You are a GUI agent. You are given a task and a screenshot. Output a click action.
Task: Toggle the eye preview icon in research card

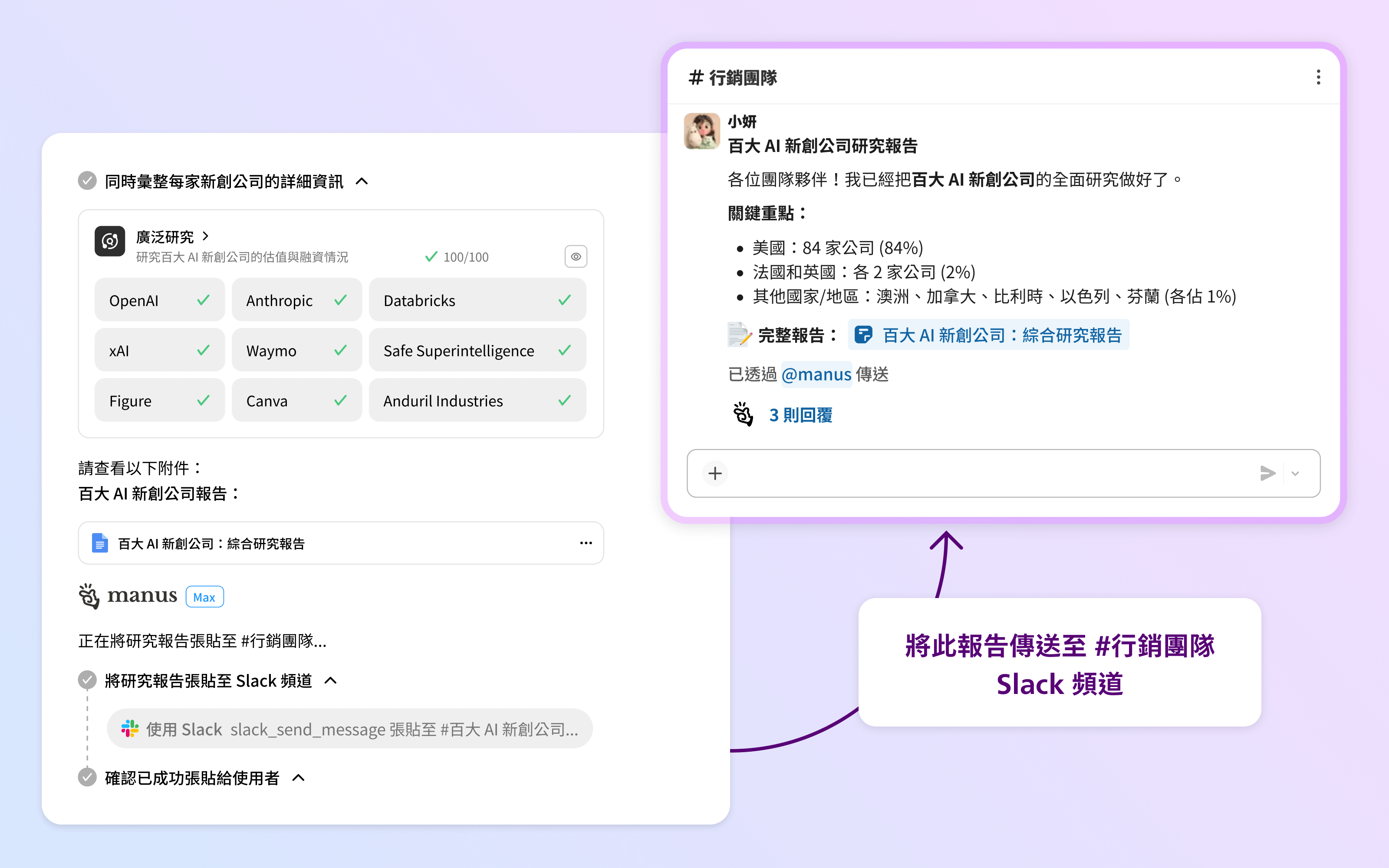coord(576,256)
